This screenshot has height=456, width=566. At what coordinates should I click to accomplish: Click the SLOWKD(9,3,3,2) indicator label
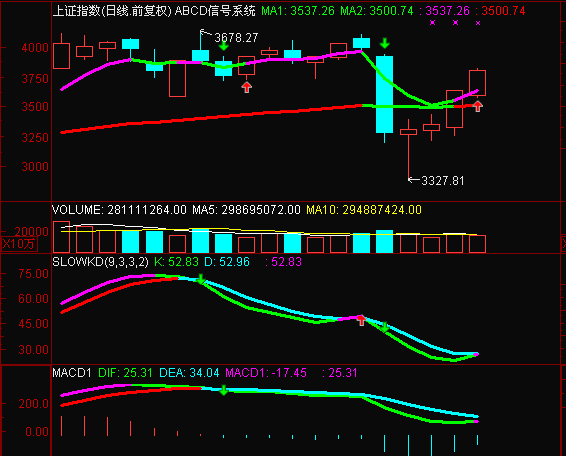100,262
